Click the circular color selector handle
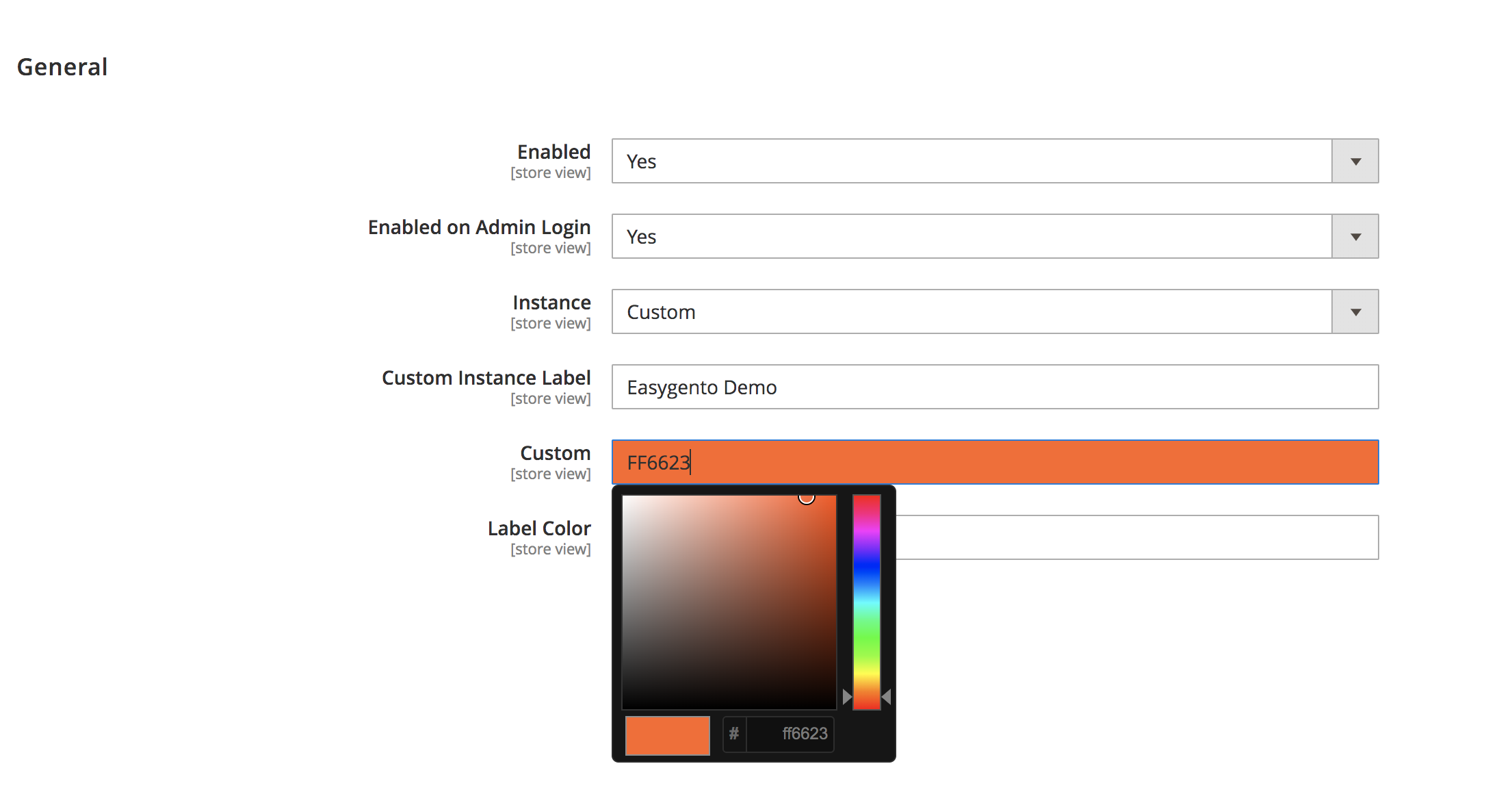Viewport: 1512px width, 805px height. coord(807,498)
